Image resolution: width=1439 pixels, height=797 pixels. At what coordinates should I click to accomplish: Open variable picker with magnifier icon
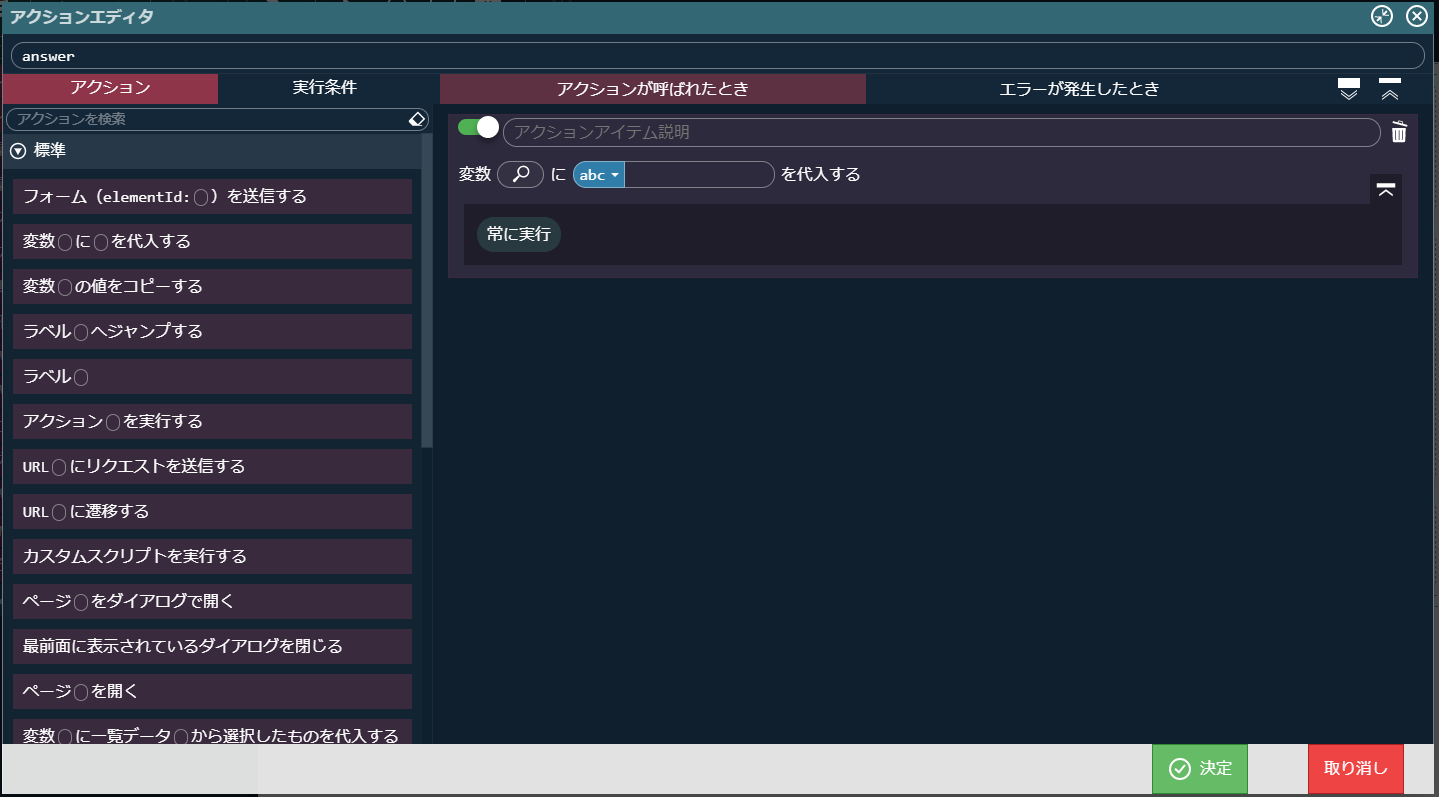[x=520, y=174]
